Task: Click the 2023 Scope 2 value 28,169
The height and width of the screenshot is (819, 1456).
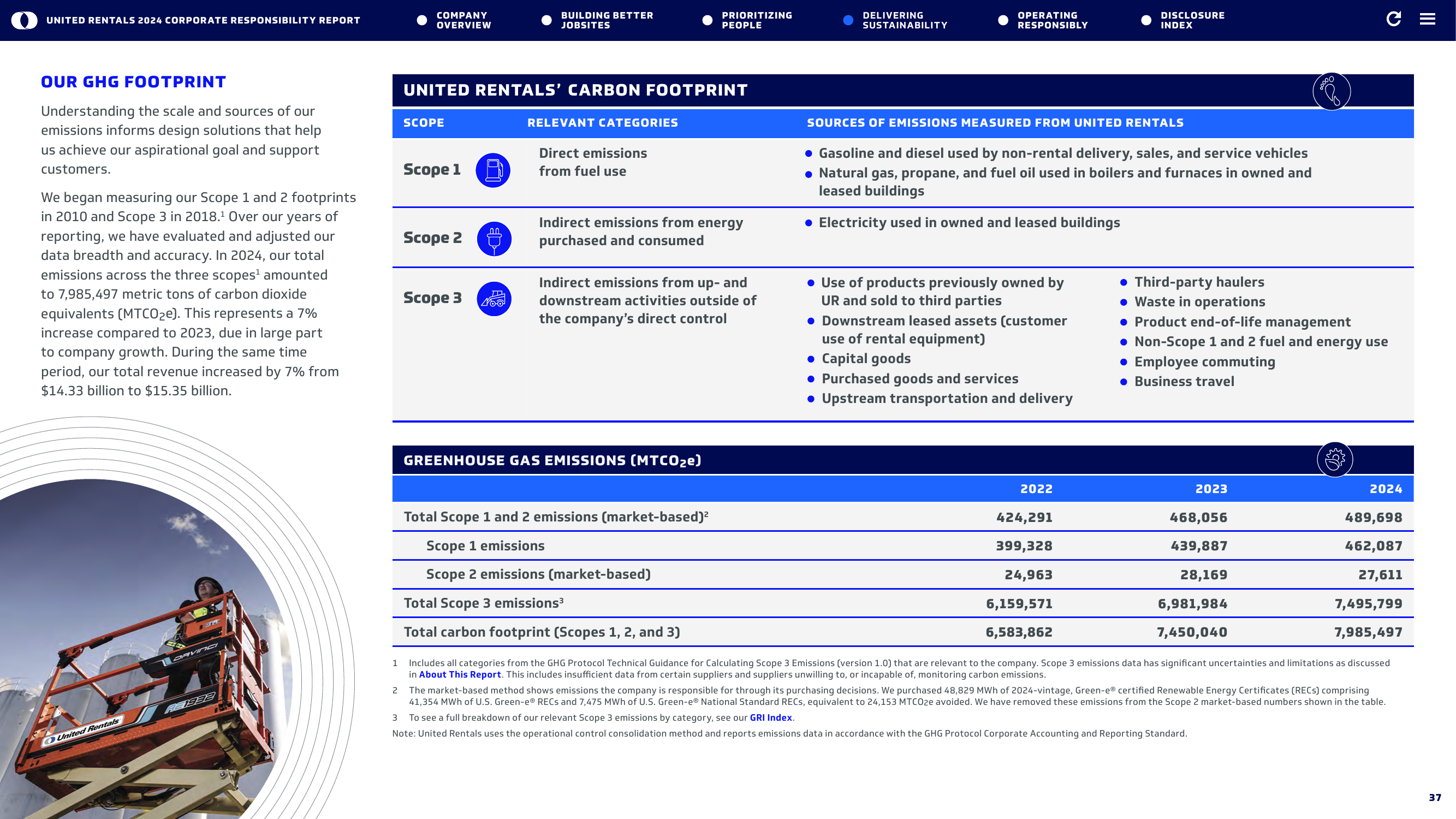Action: (1204, 575)
